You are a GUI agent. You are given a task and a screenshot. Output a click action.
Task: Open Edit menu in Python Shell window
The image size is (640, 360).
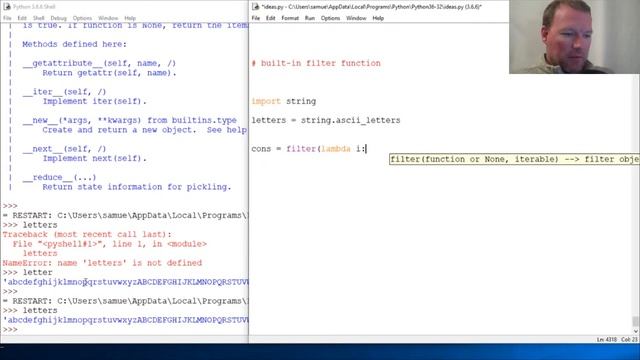click(22, 18)
